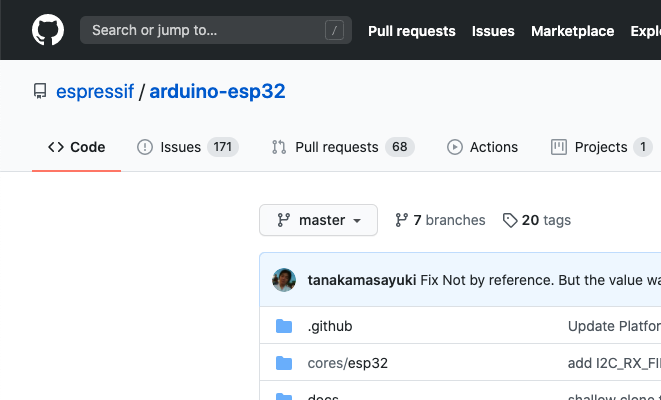This screenshot has width=661, height=400.
Task: Click the repository icon beside espressif
Action: pyautogui.click(x=40, y=91)
